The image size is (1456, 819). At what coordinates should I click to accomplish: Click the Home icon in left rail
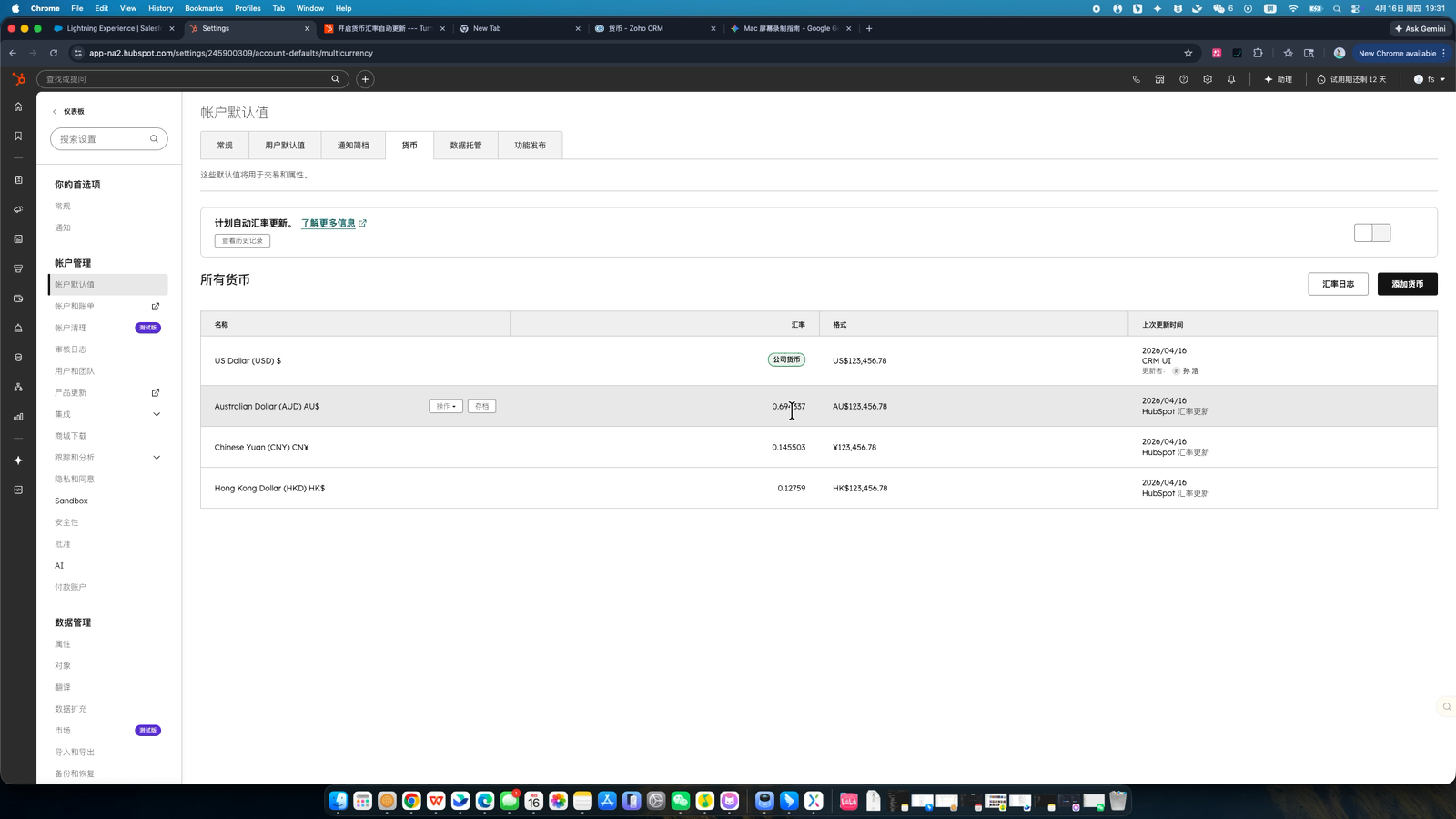pyautogui.click(x=18, y=106)
